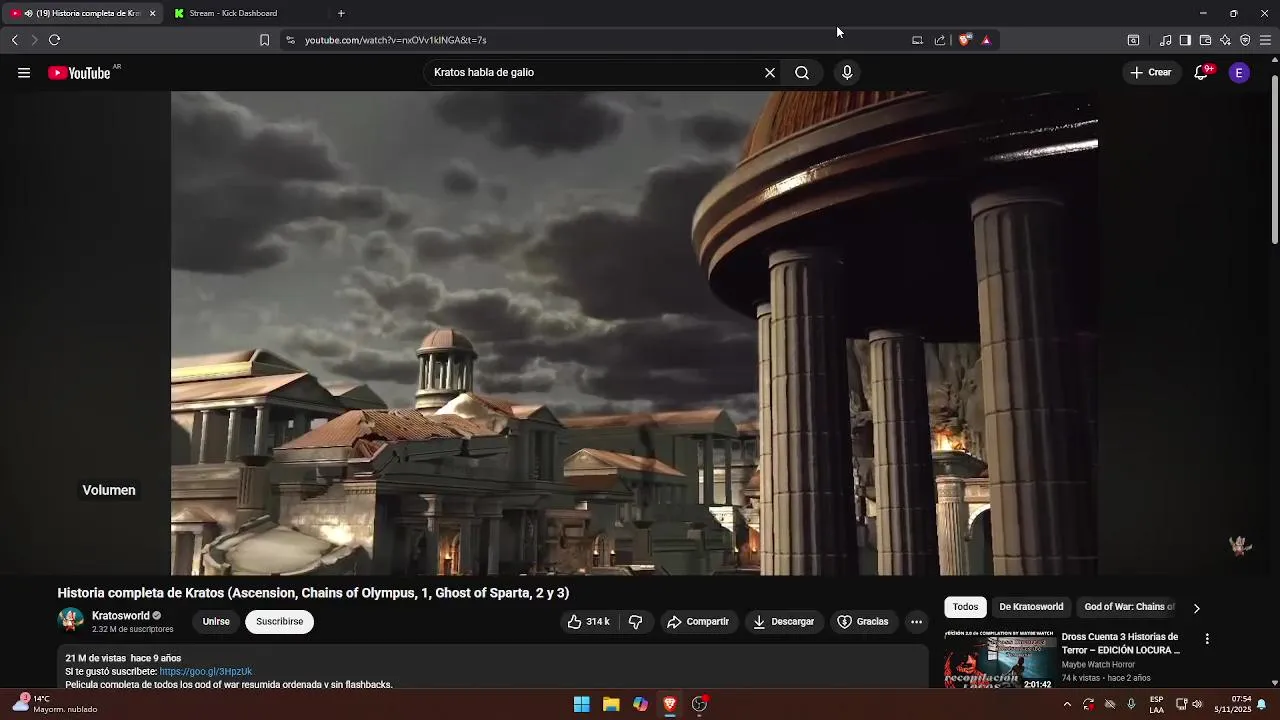Open the Kratosworld channel name link

[121, 616]
